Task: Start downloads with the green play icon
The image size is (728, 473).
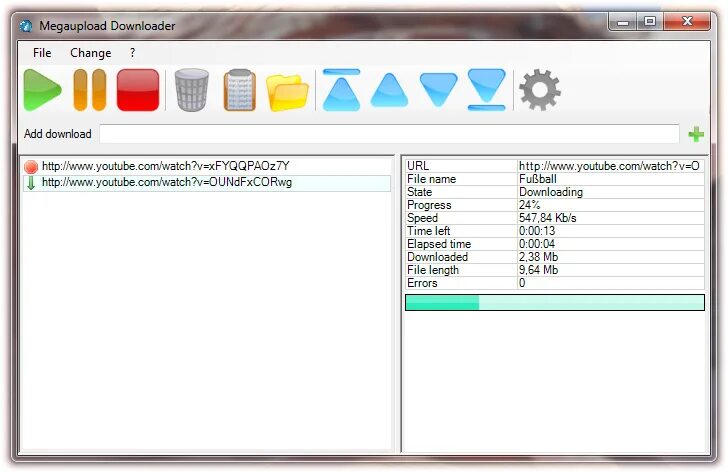Action: pos(42,90)
